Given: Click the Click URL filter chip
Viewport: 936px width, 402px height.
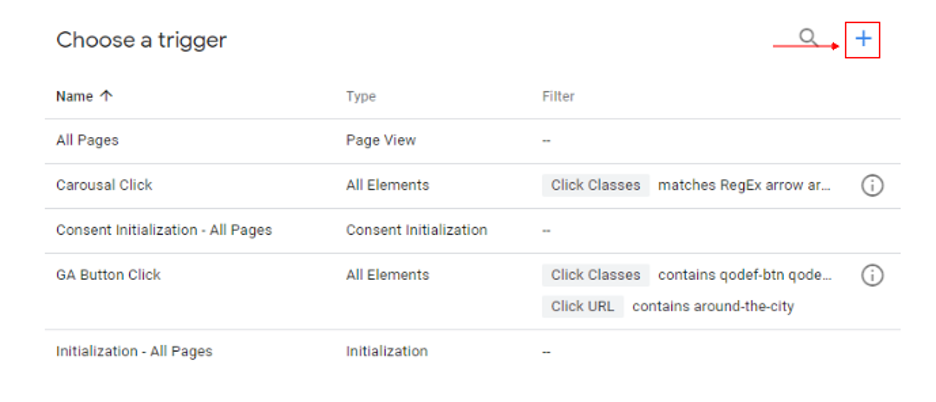Looking at the screenshot, I should pos(583,306).
